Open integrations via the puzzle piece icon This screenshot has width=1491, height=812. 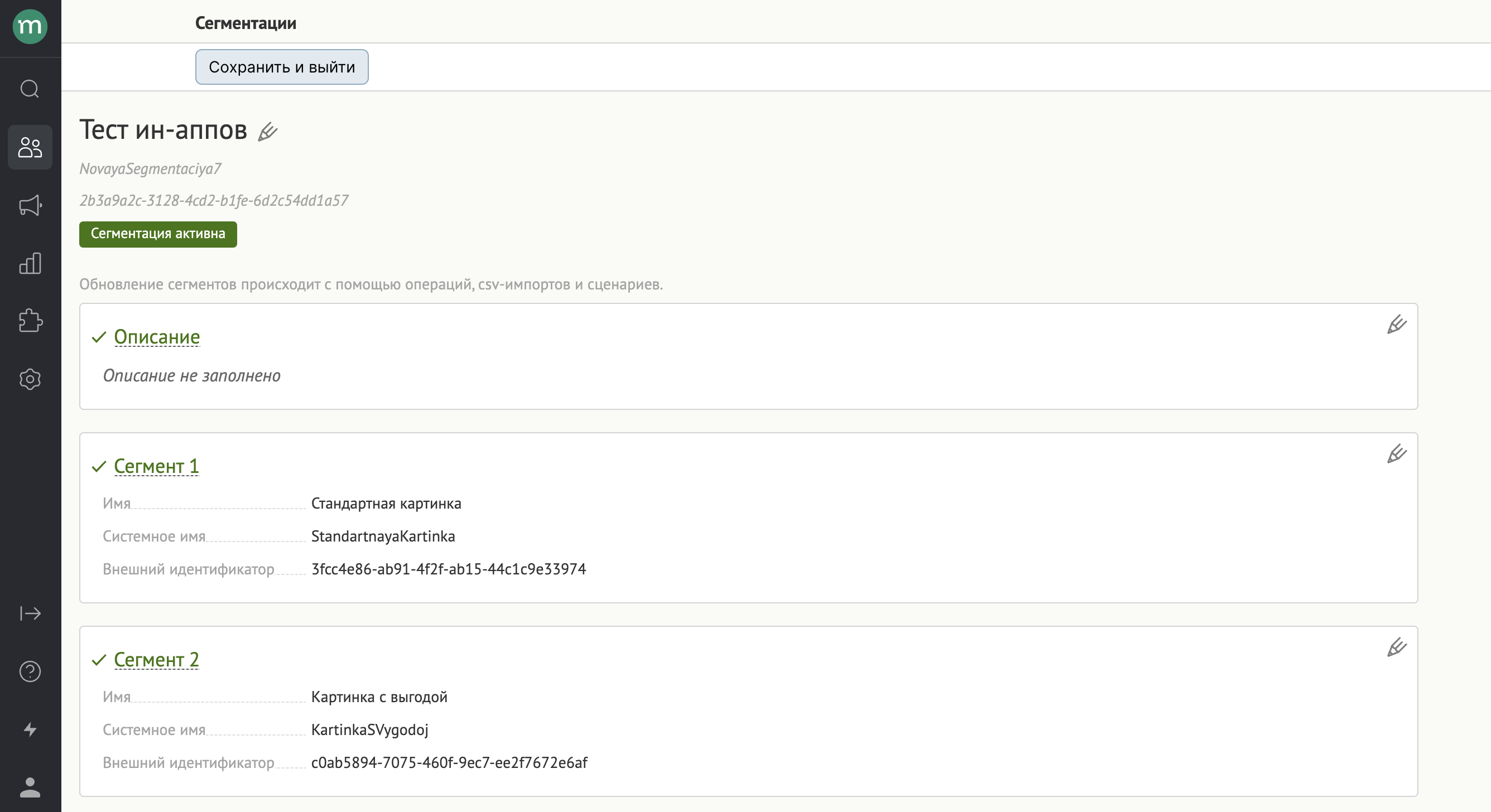tap(30, 321)
